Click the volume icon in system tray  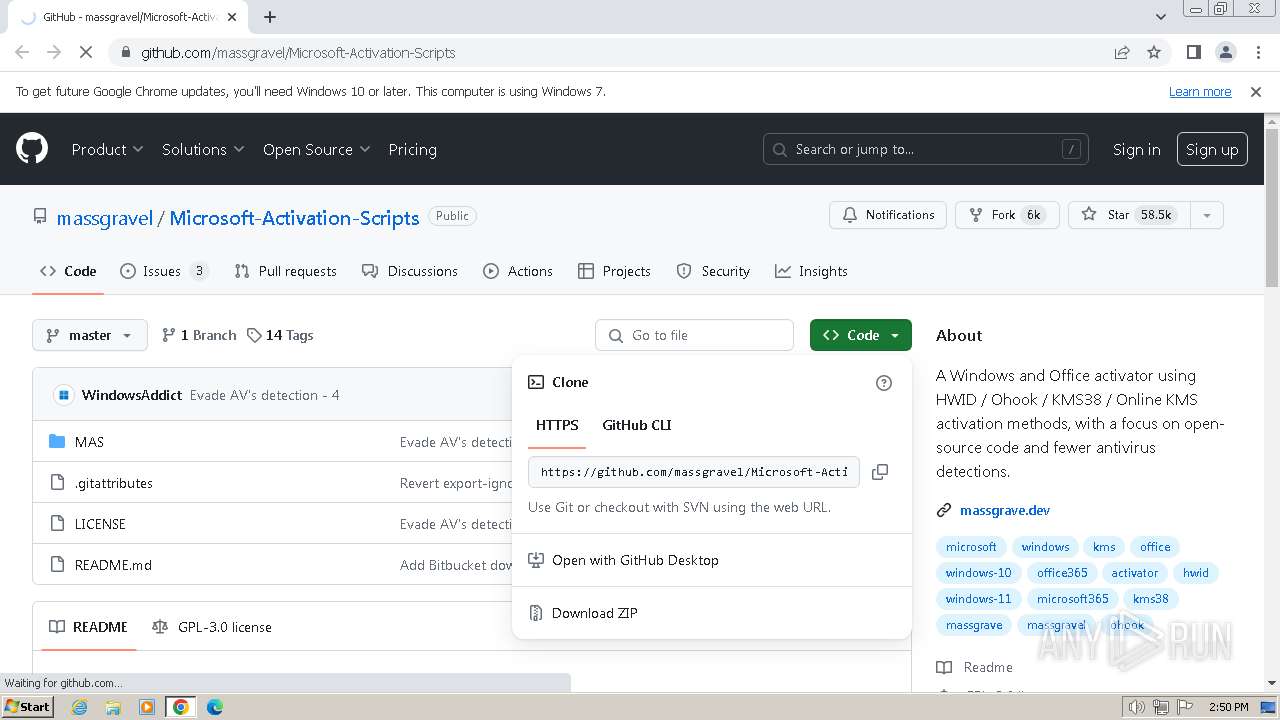point(1136,707)
